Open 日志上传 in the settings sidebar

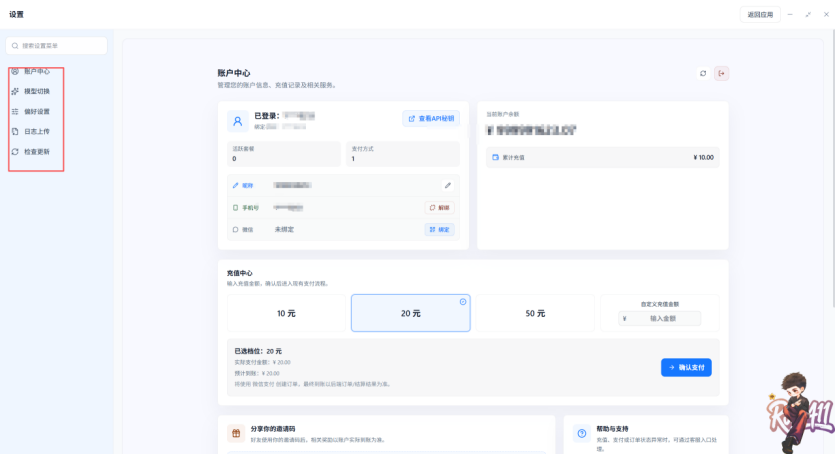coord(31,131)
